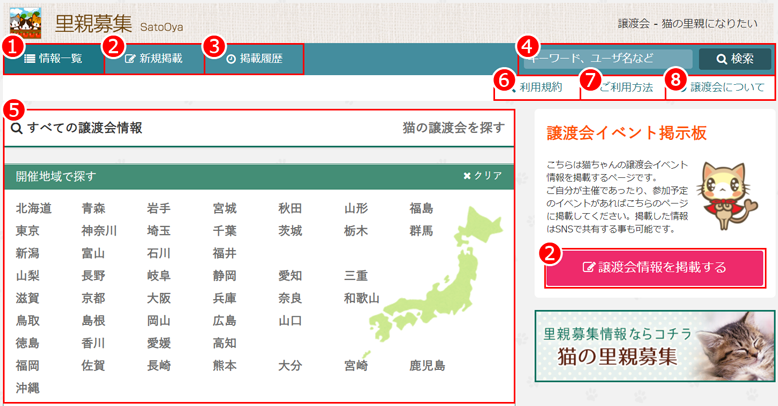This screenshot has width=778, height=406.
Task: Open the 新規掲載 tab
Action: click(153, 59)
